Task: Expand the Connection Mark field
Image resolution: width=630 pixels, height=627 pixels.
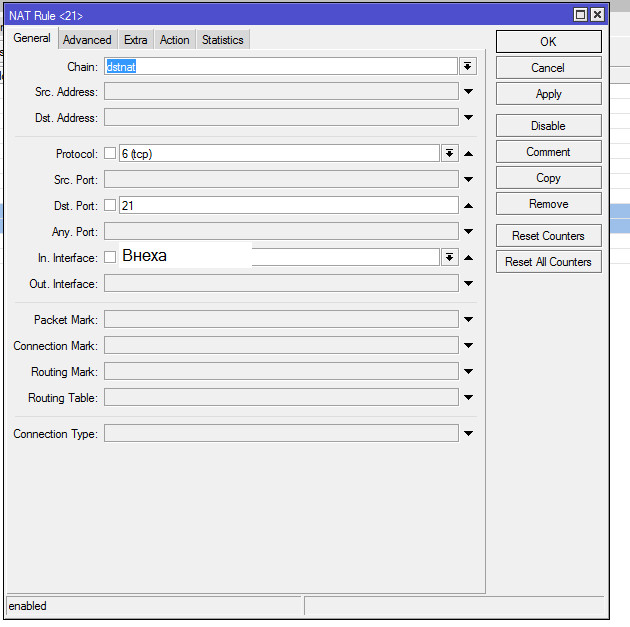Action: click(468, 345)
